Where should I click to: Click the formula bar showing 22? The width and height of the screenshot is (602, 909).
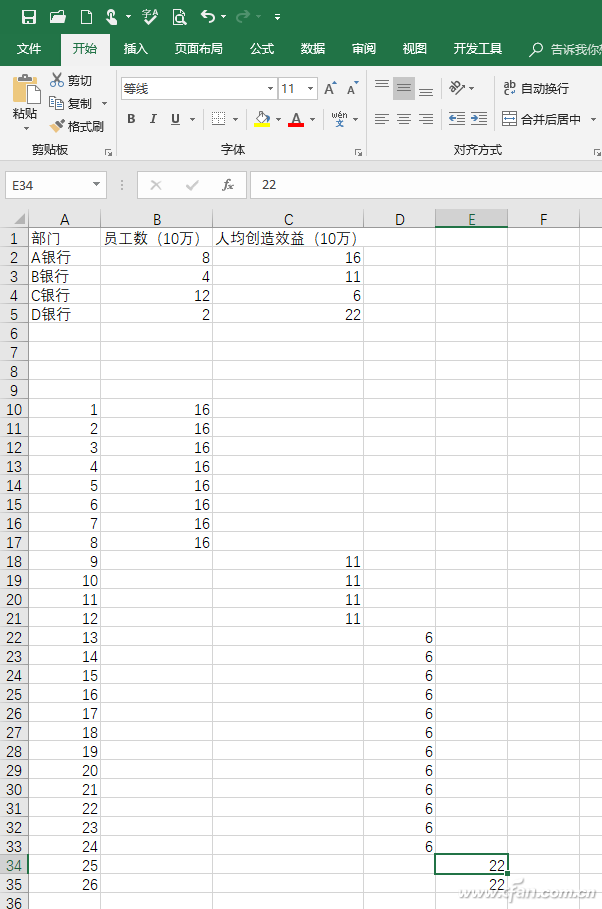(426, 185)
